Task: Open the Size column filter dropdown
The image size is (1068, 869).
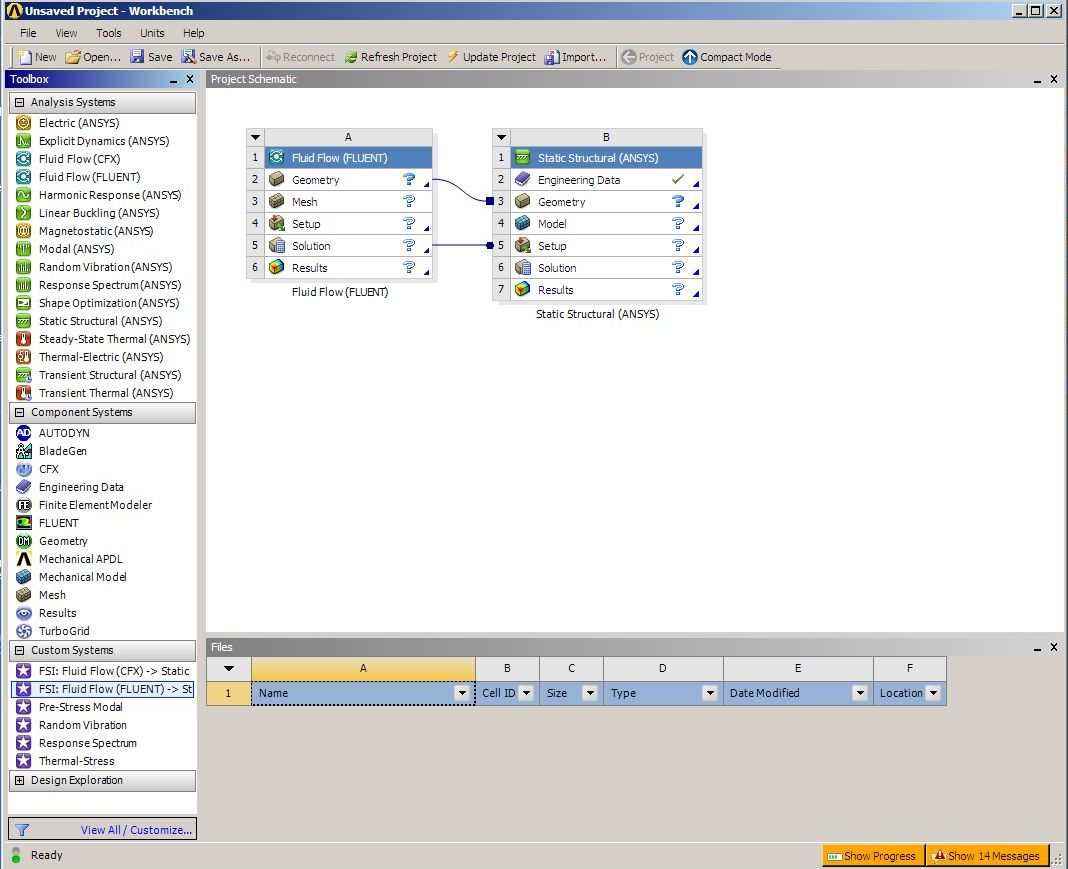Action: point(590,693)
